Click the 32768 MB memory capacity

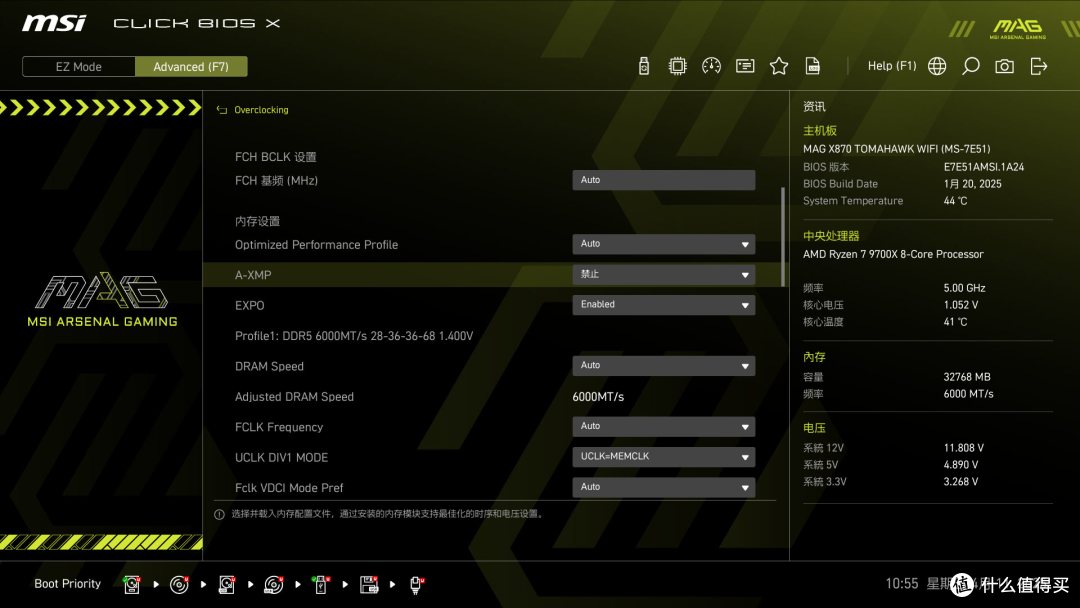[x=967, y=377]
